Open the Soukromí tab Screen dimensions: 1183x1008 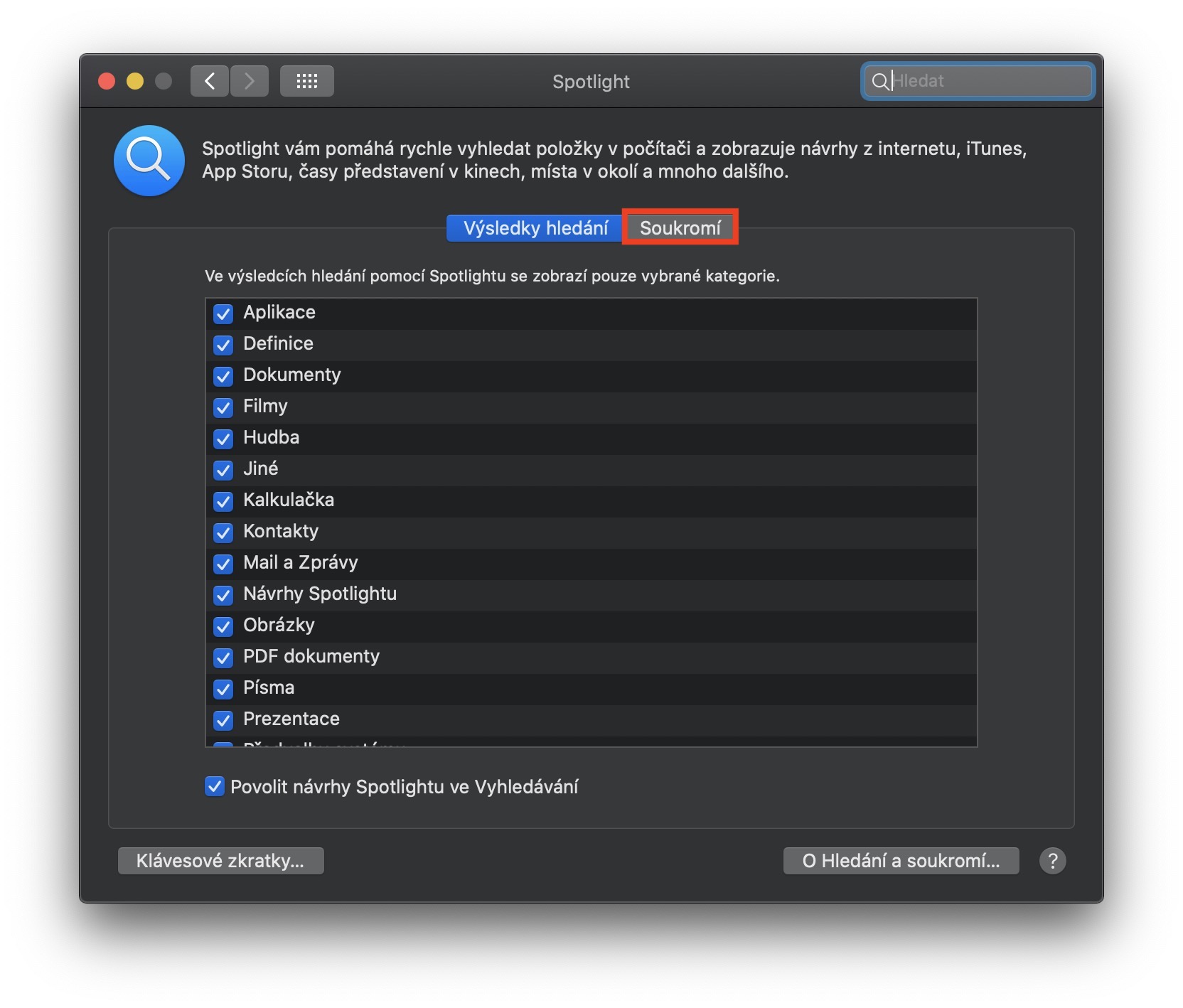[680, 228]
